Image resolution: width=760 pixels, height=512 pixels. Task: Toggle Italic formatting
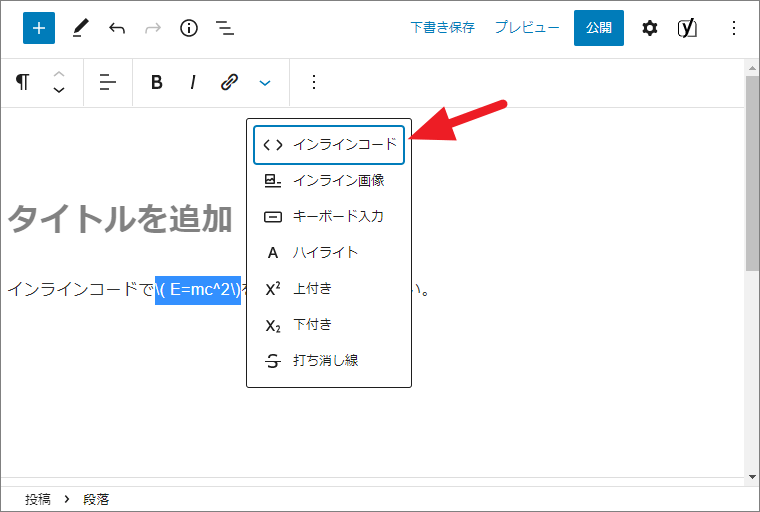(193, 83)
